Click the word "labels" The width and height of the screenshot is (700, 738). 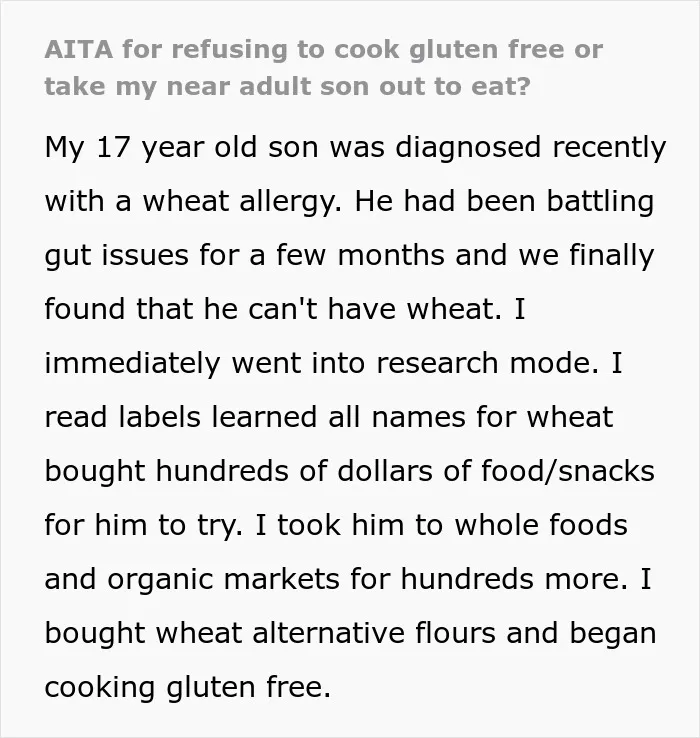coord(160,417)
